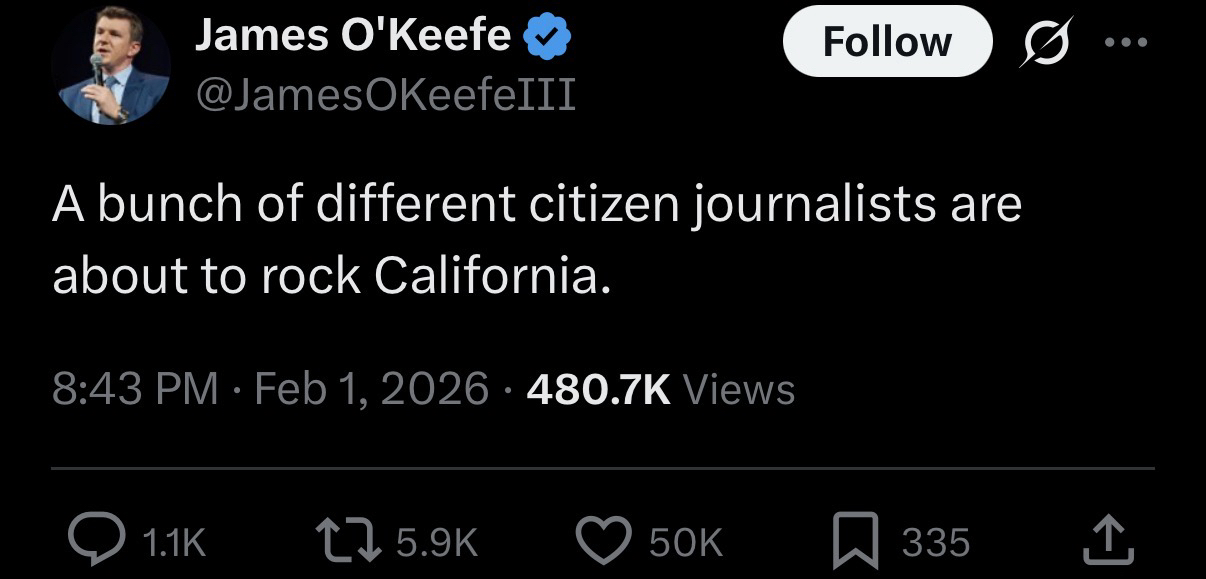
Task: Click the 8:43 PM timestamp
Action: coord(135,389)
